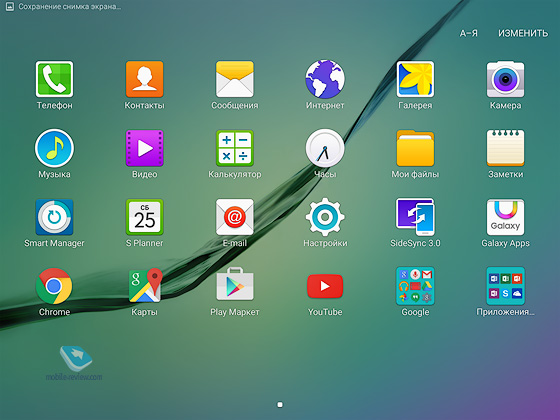Open the Мои файлы file manager
The height and width of the screenshot is (420, 560).
coord(415,148)
